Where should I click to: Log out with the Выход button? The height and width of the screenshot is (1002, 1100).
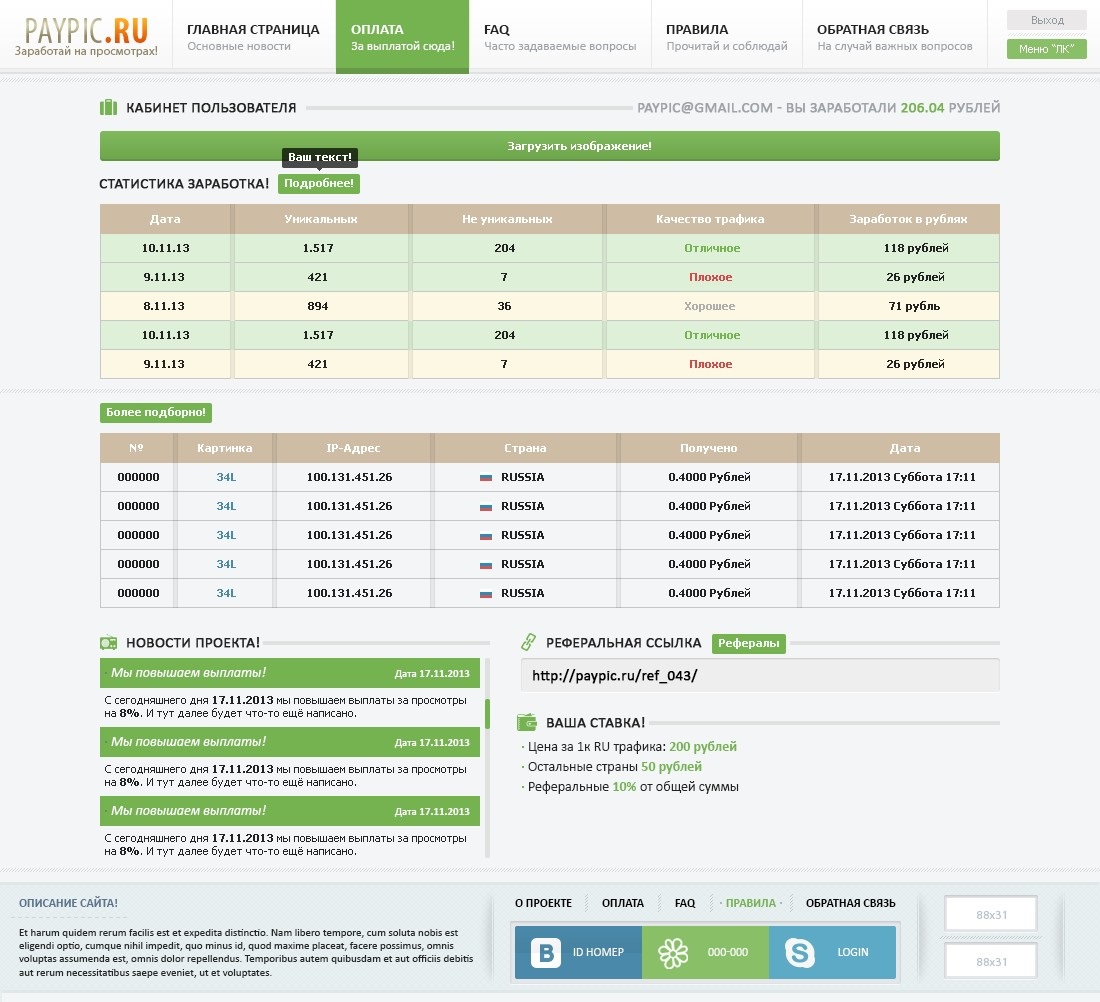(1046, 20)
